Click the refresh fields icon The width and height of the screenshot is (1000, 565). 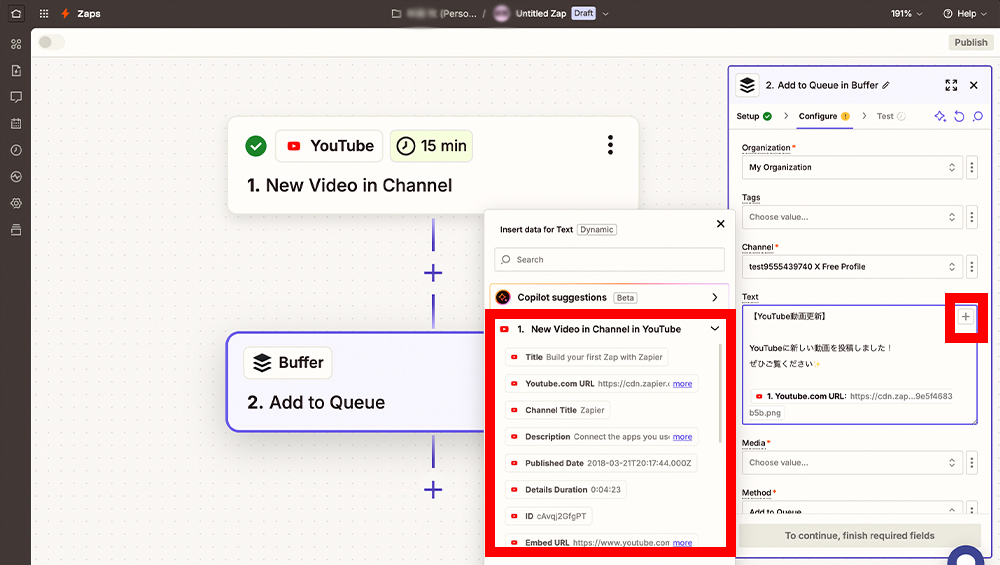tap(959, 116)
